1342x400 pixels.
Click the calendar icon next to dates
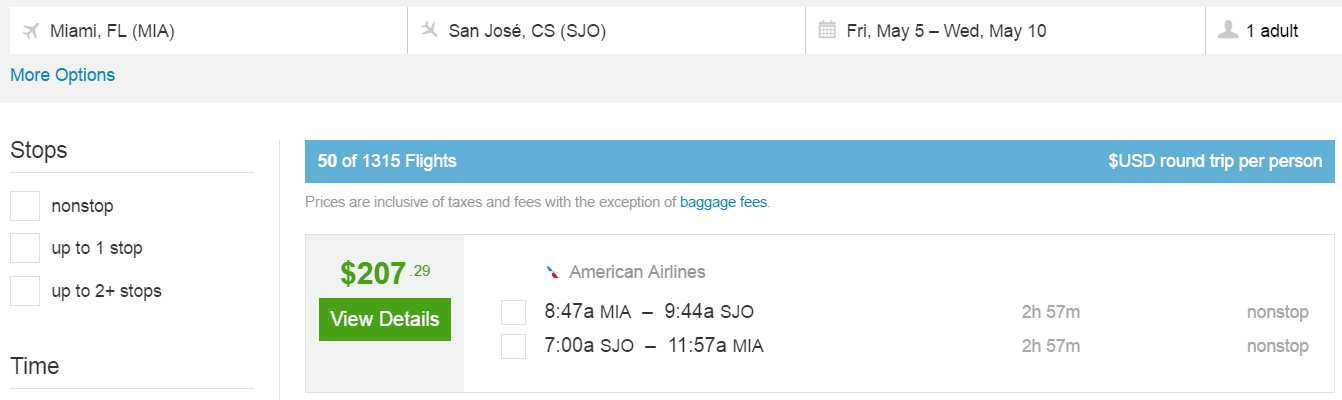click(827, 30)
